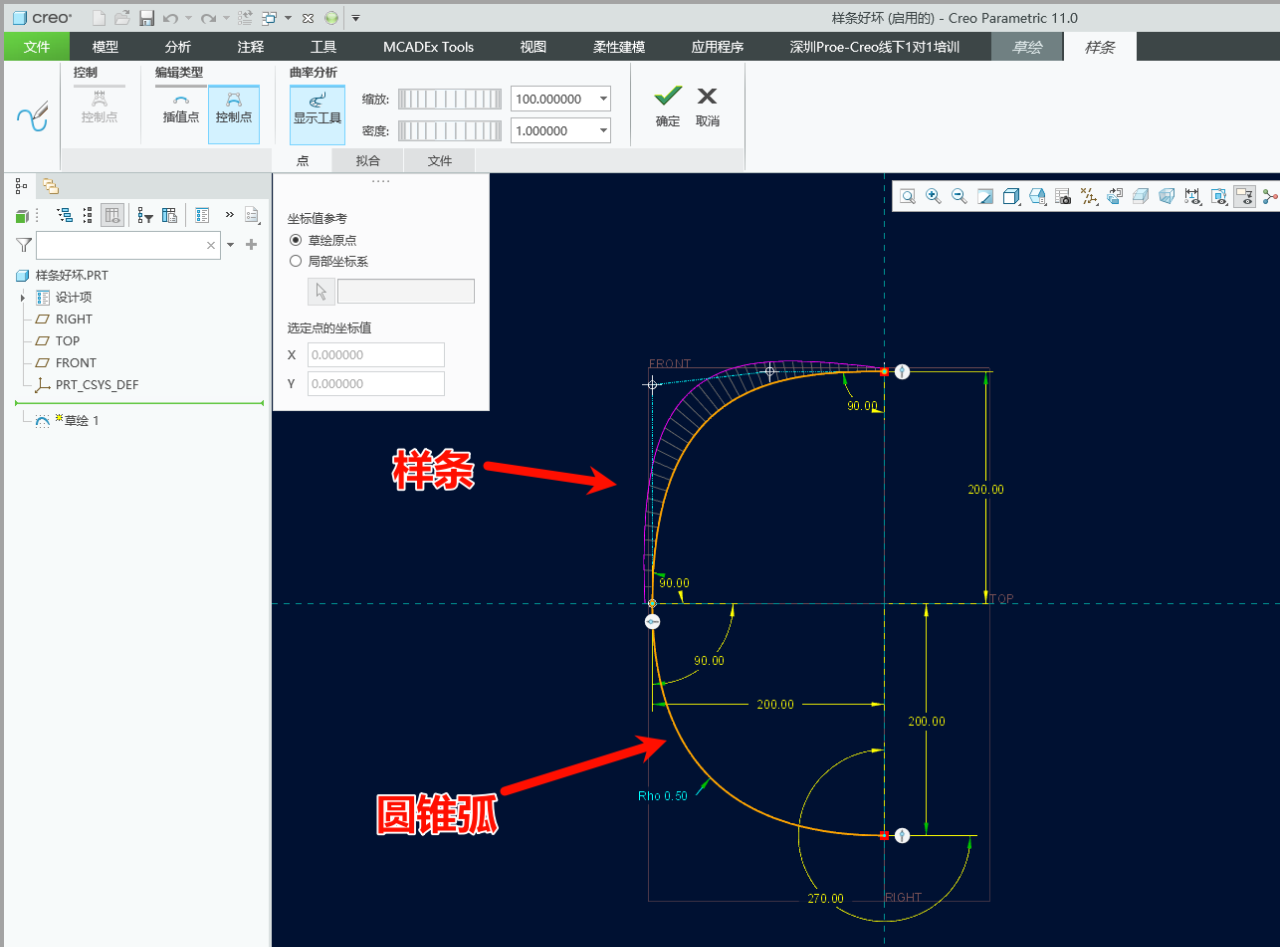This screenshot has width=1280, height=947.
Task: Open the layer tree tab icon
Action: (x=50, y=186)
